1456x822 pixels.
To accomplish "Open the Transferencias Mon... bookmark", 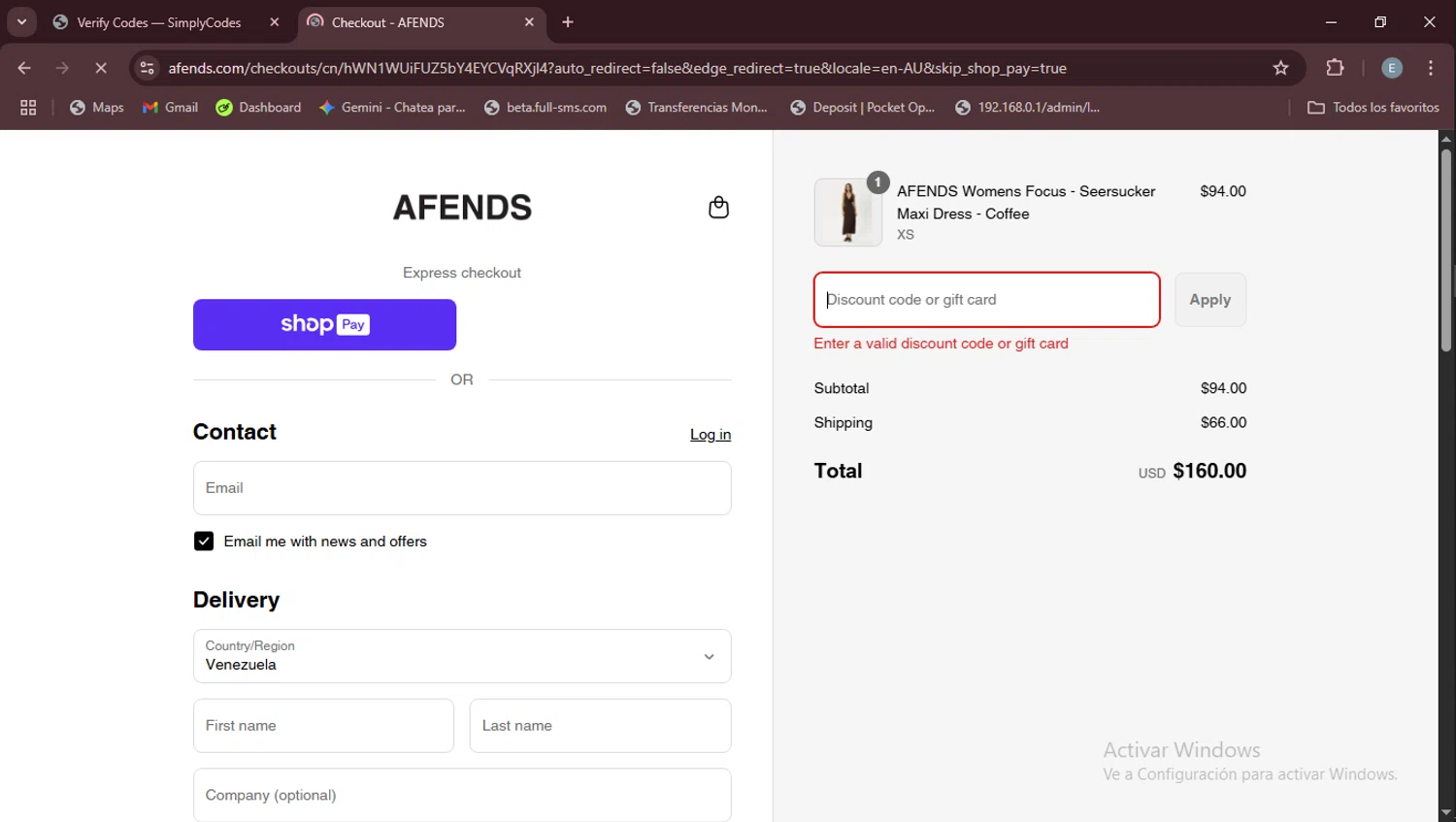I will click(697, 108).
